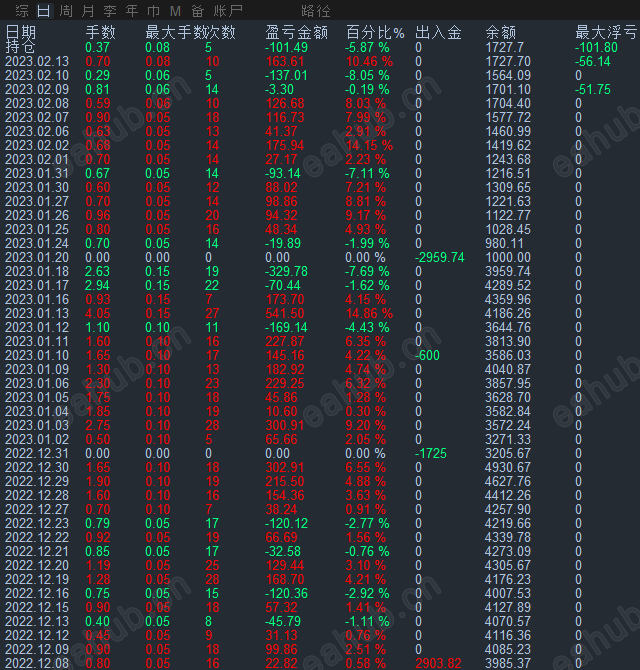Select the 2023.01.31 date row
640x670 pixels.
click(37, 173)
